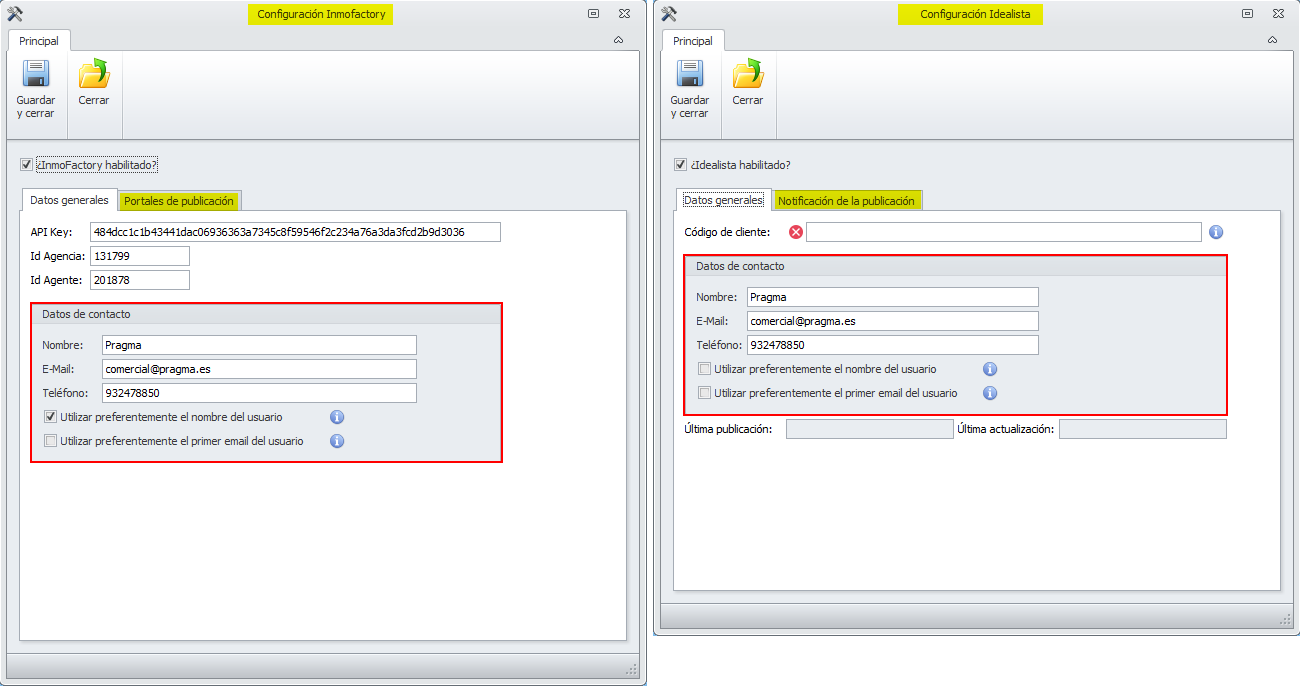Switch to Portales de publicación tab

(179, 201)
